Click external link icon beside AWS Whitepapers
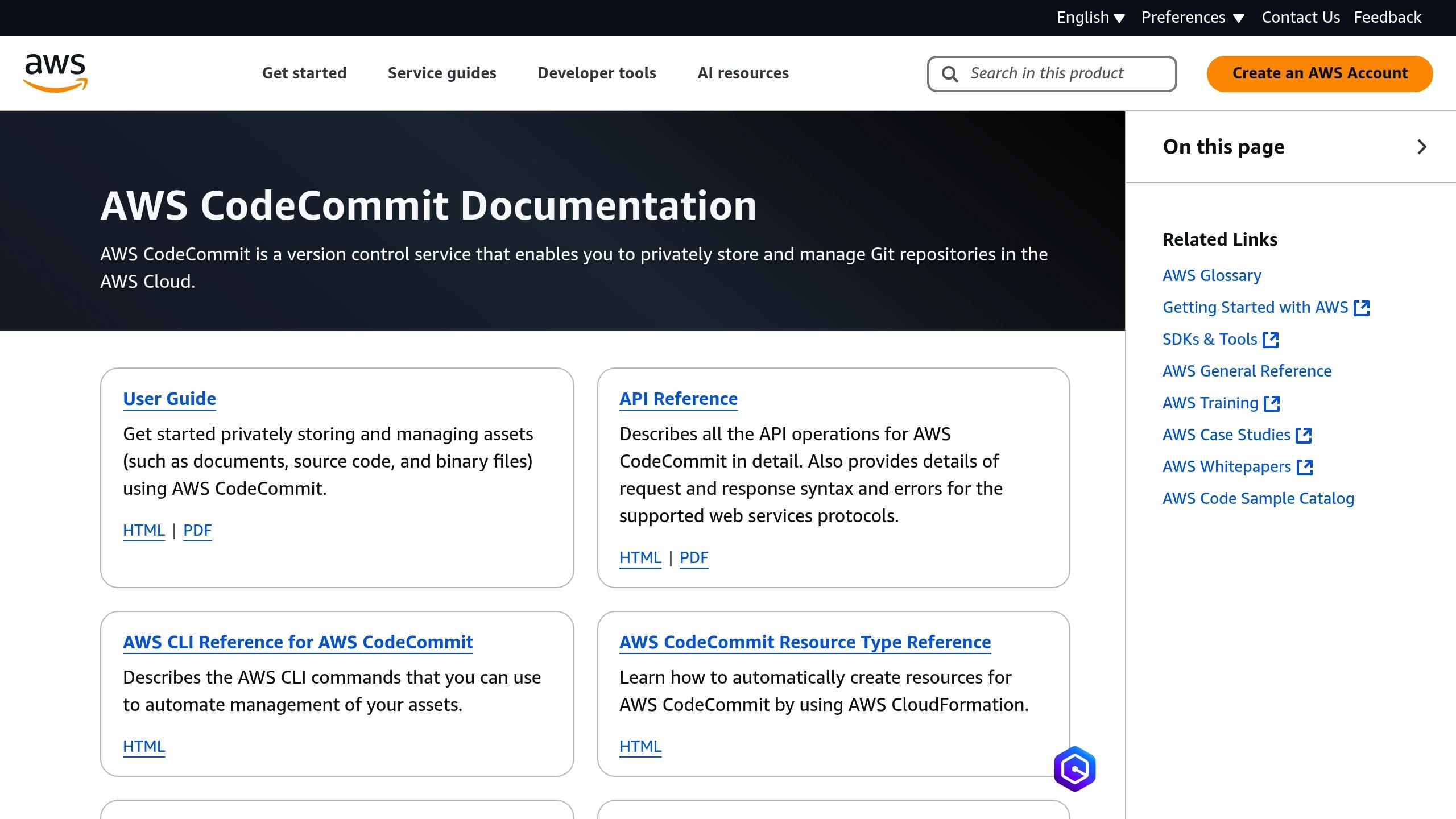The height and width of the screenshot is (819, 1456). click(x=1305, y=467)
